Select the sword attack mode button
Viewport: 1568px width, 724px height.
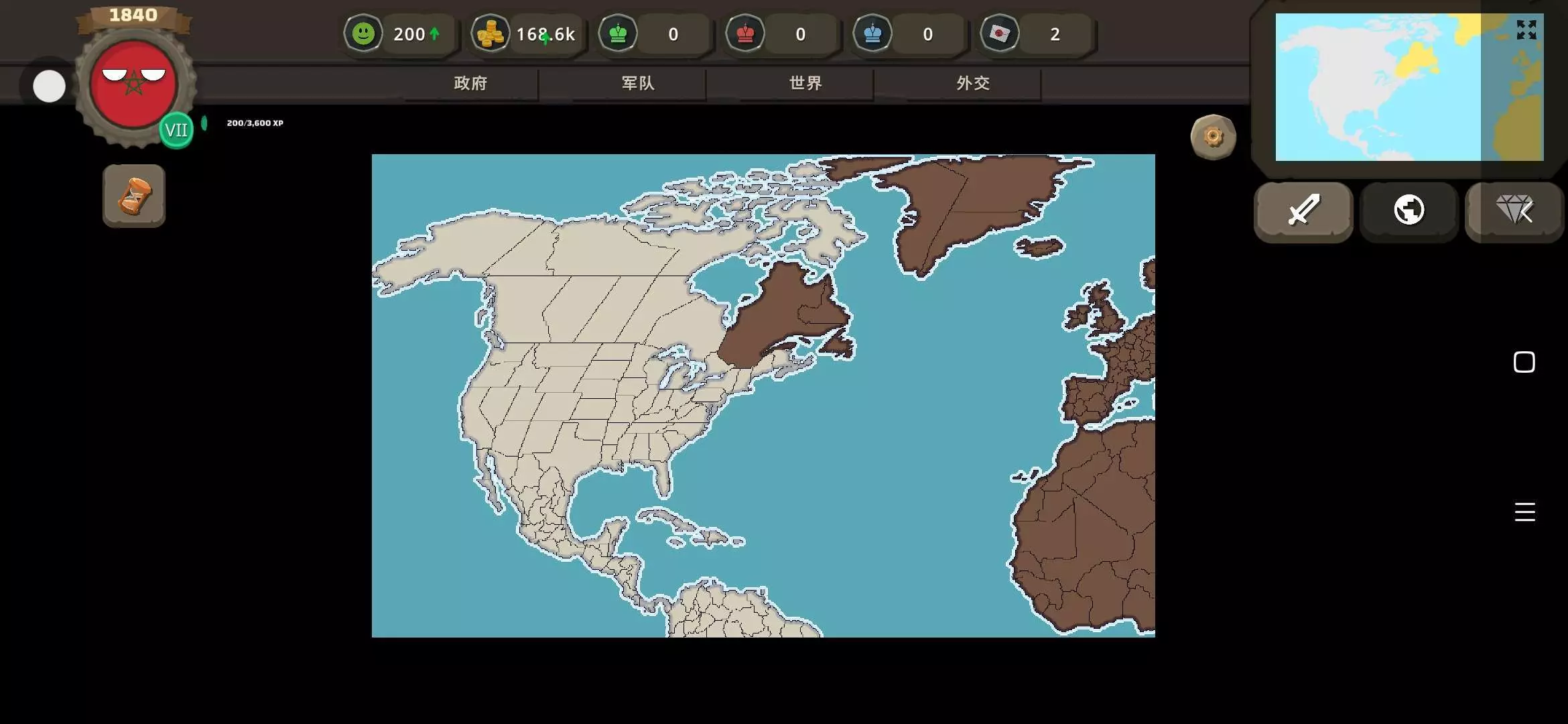tap(1303, 210)
